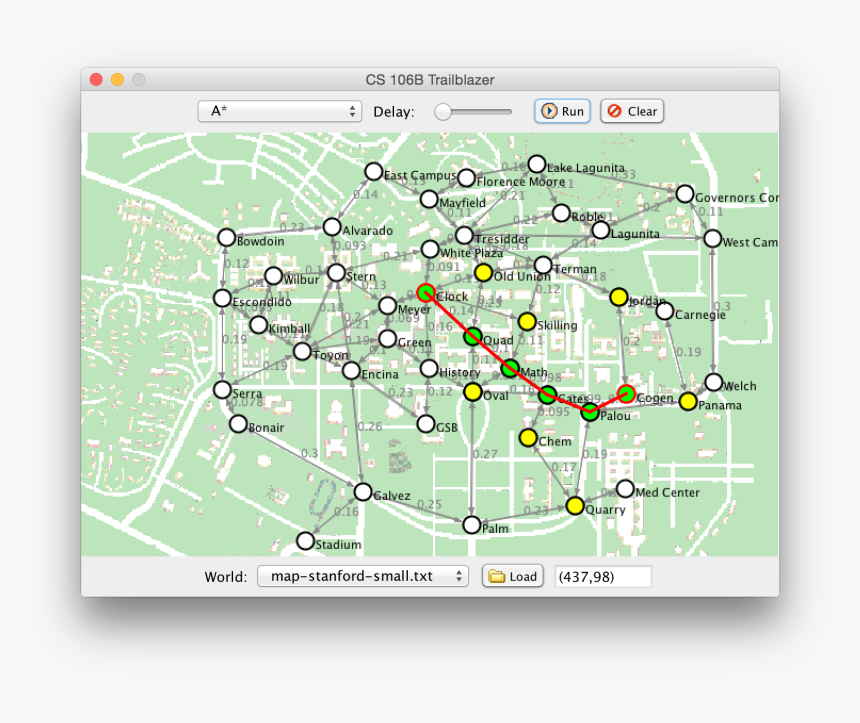Image resolution: width=860 pixels, height=723 pixels.
Task: Click the Run button
Action: pos(562,111)
